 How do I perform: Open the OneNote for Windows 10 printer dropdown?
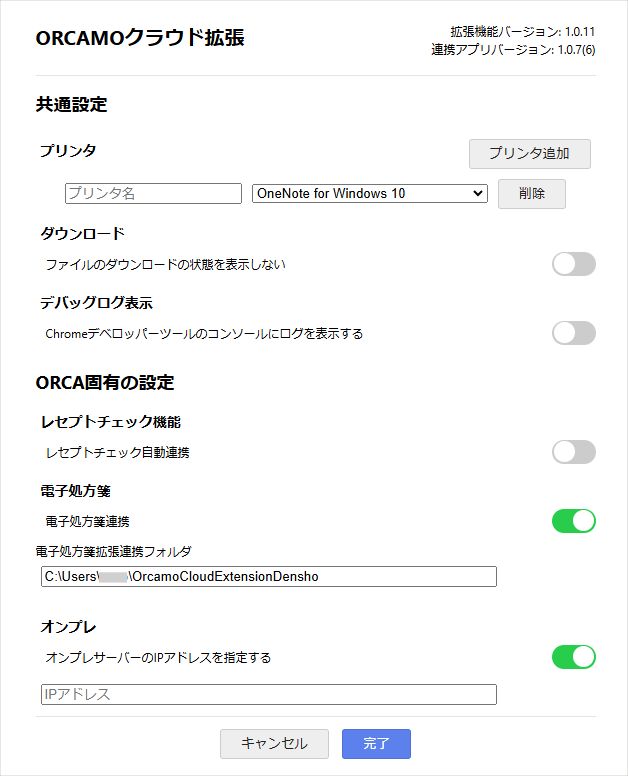369,193
